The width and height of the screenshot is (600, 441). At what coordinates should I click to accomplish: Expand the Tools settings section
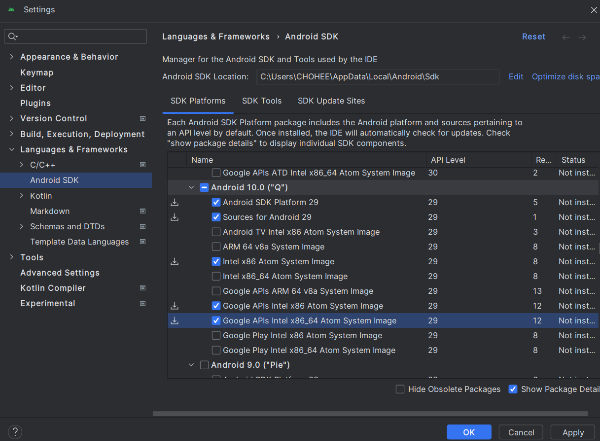tap(11, 257)
